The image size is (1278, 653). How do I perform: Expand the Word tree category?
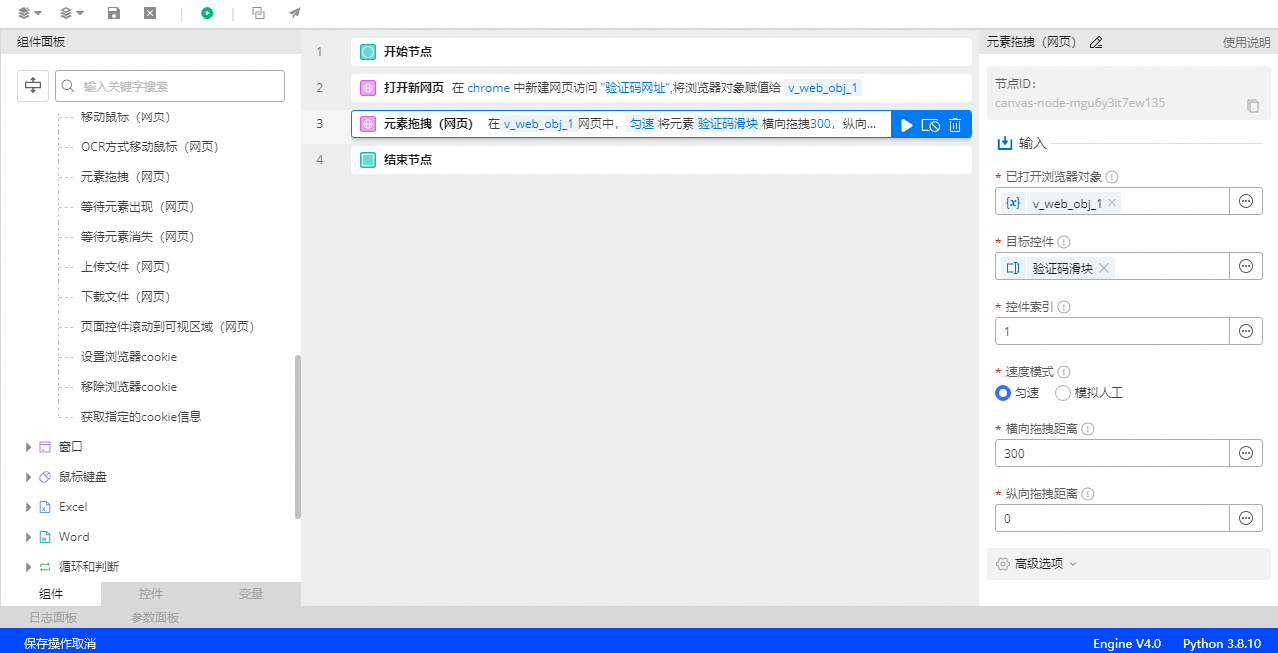[28, 537]
